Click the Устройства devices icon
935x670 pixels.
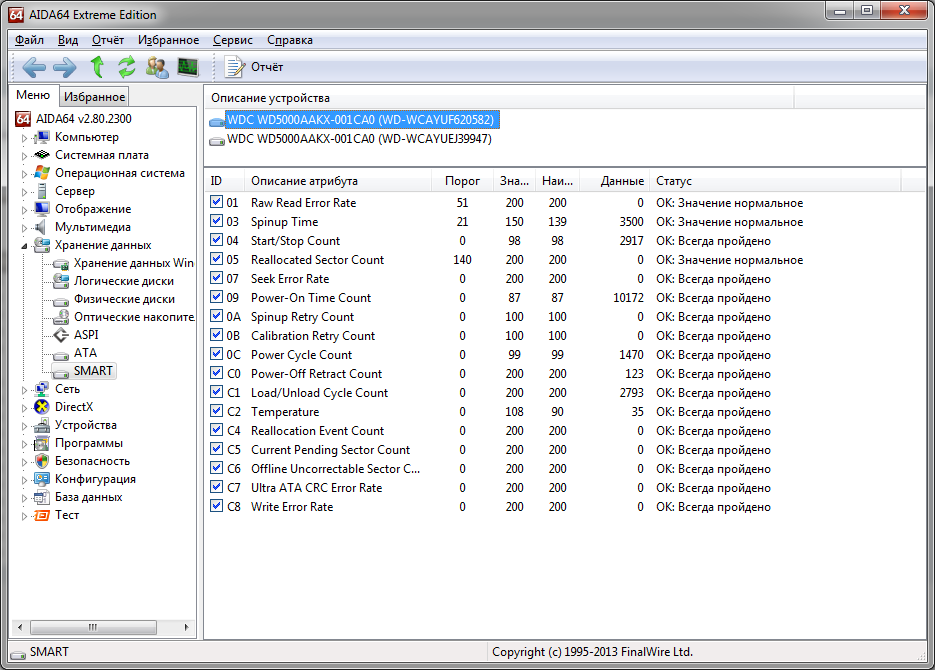pos(41,425)
